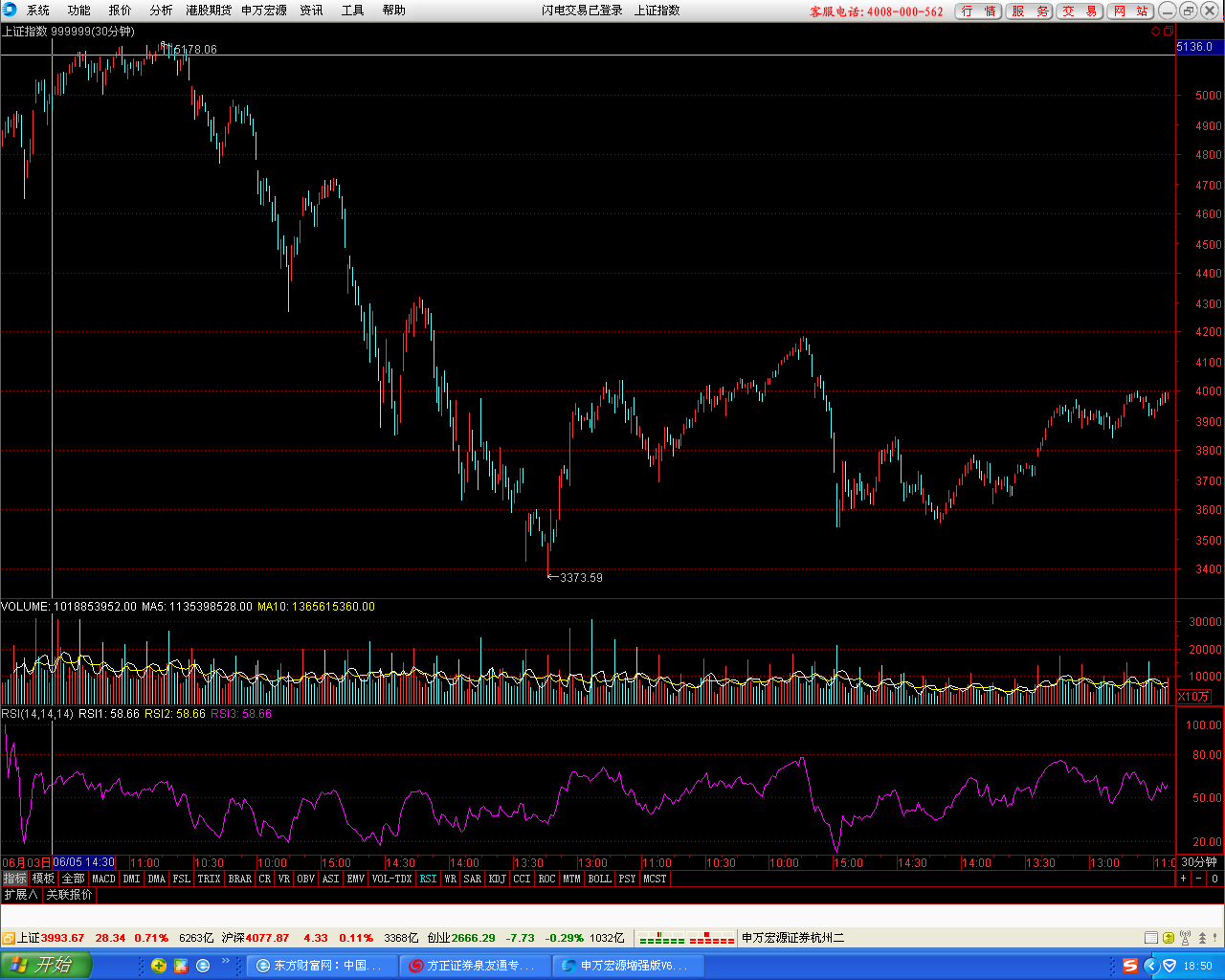Click the Sogou S icon in the system tray
Viewport: 1225px width, 980px height.
pyautogui.click(x=1130, y=966)
